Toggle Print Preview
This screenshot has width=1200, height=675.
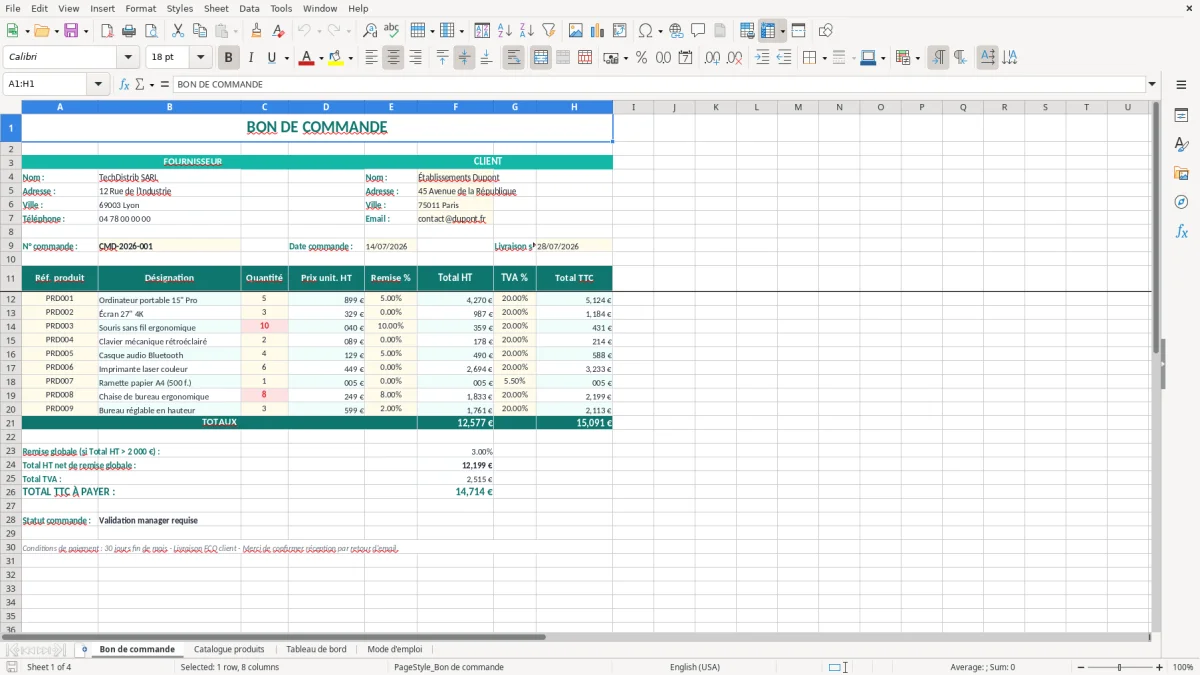(150, 31)
